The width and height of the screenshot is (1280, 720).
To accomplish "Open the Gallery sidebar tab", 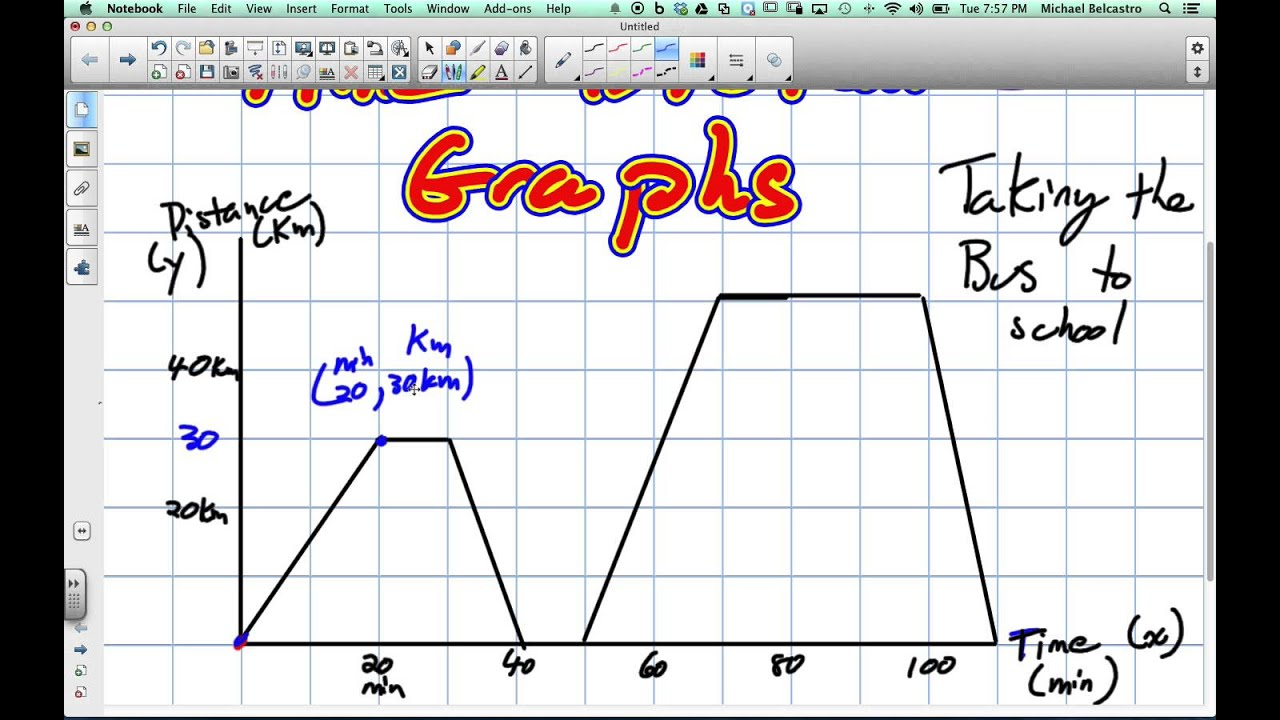I will pos(82,149).
